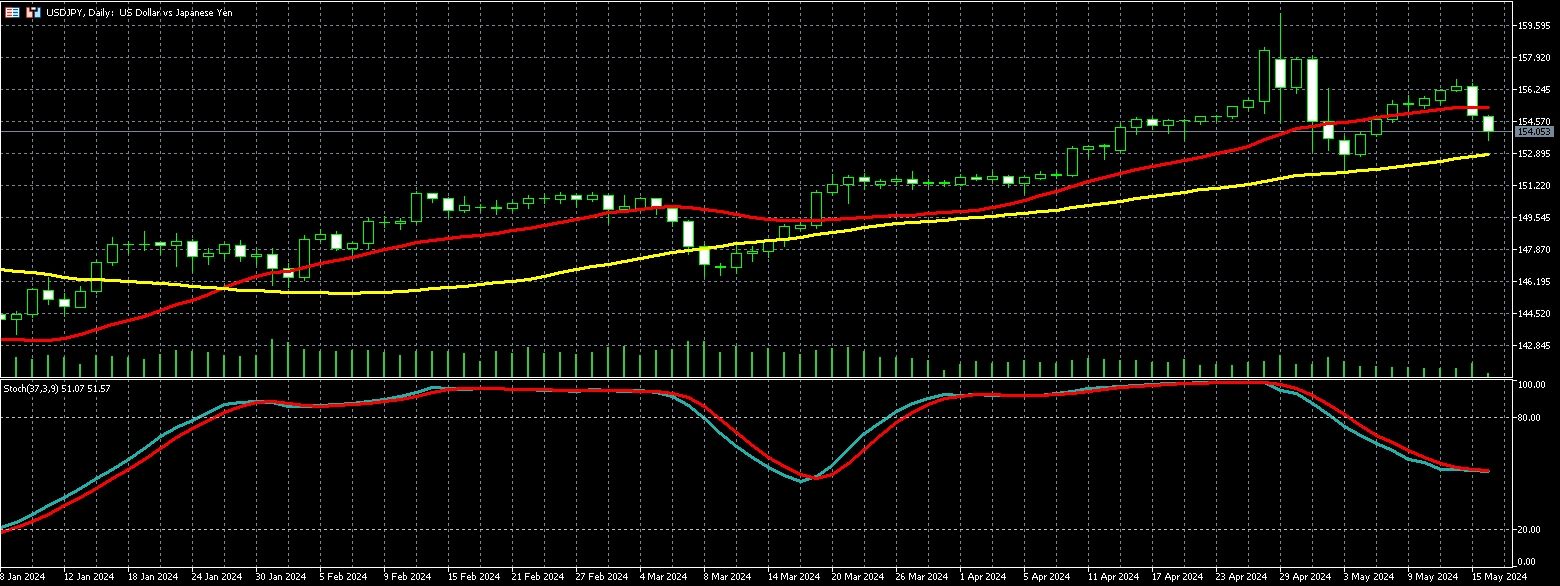Click the 26 Mar 2024 date label
Viewport: 1560px width, 586px height.
920,577
